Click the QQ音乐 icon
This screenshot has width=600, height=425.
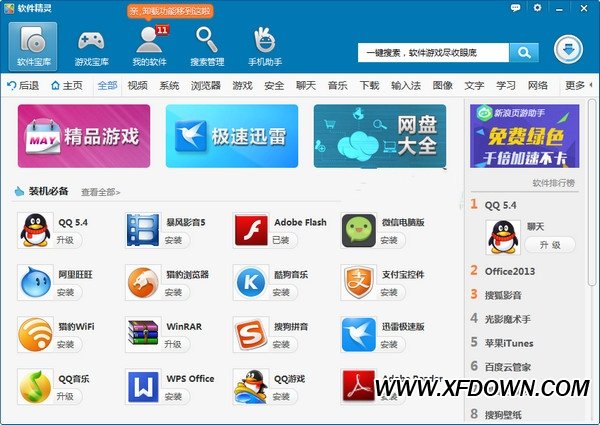(x=35, y=387)
